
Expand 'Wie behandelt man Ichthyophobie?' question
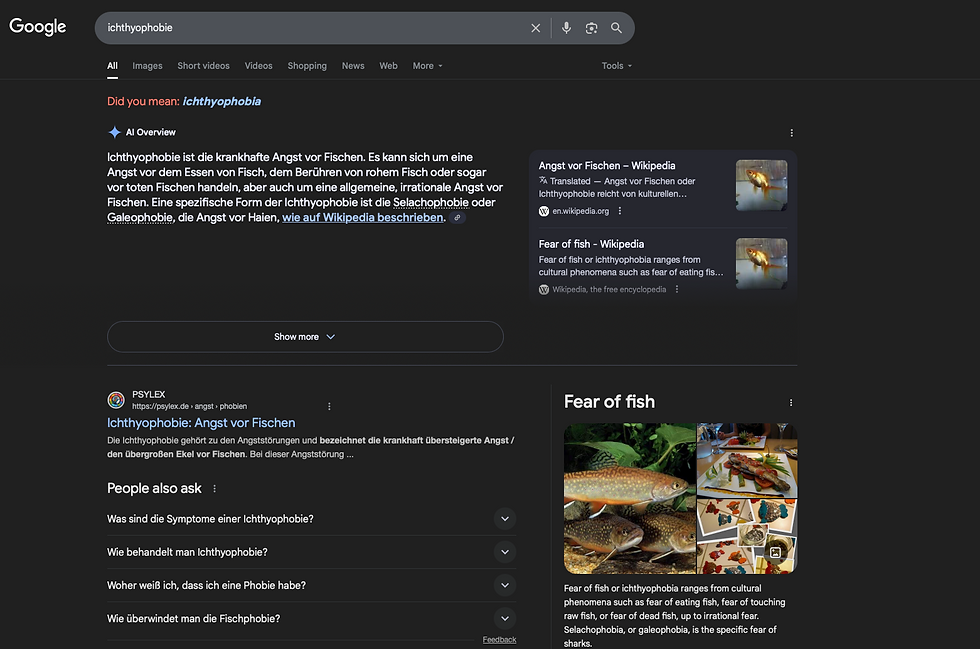pyautogui.click(x=505, y=552)
